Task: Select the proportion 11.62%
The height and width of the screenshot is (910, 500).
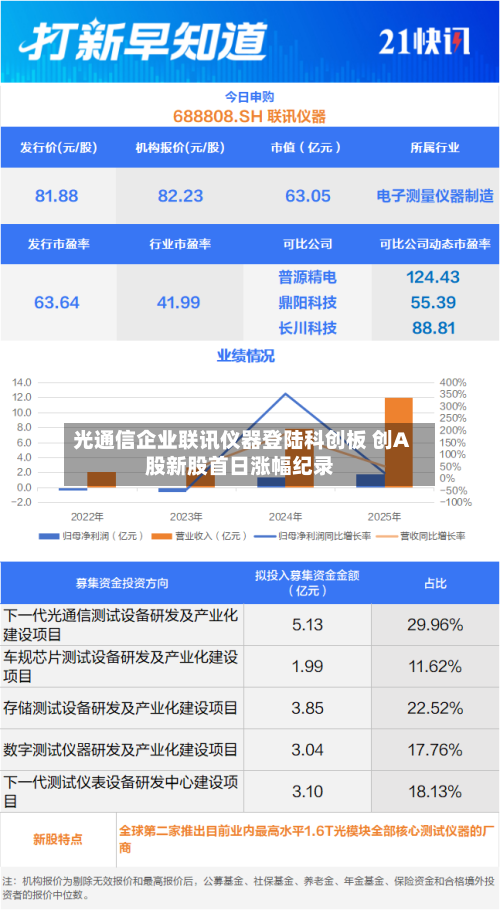Action: pos(435,666)
